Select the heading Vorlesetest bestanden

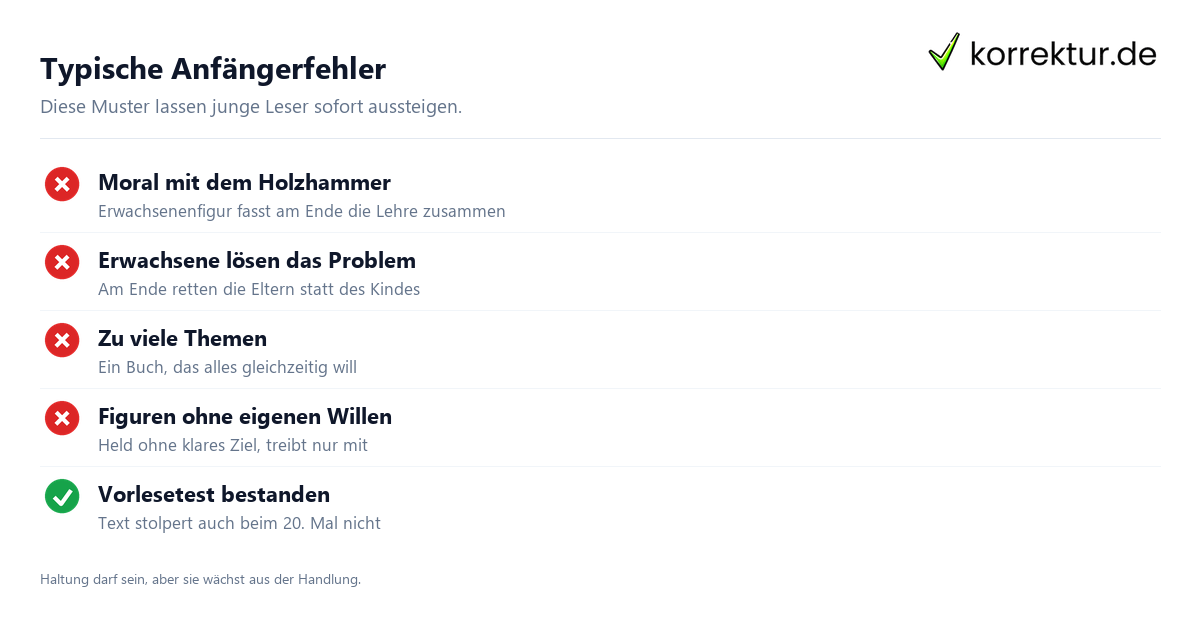coord(214,495)
